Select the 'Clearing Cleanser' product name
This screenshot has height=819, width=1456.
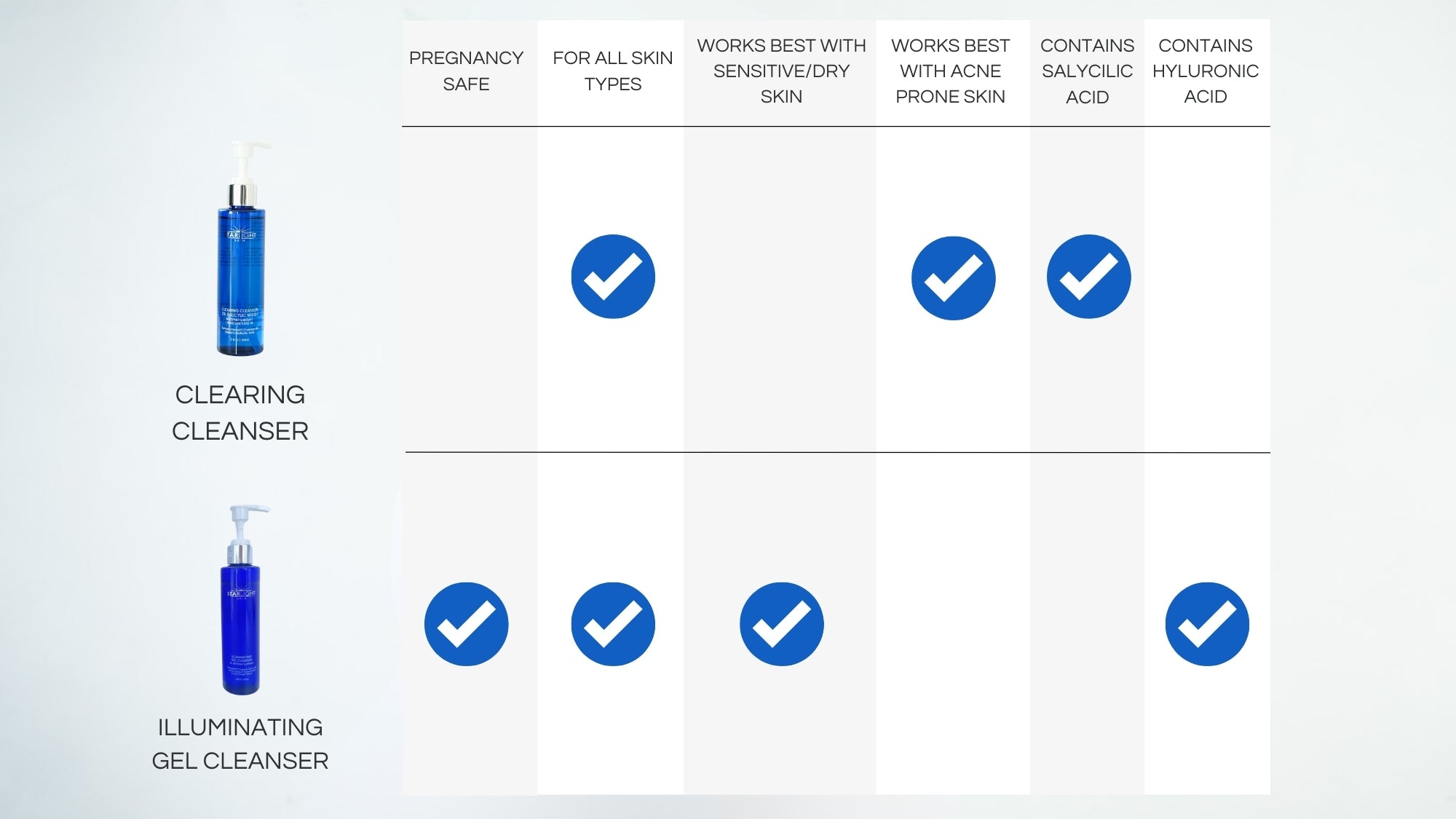(240, 413)
